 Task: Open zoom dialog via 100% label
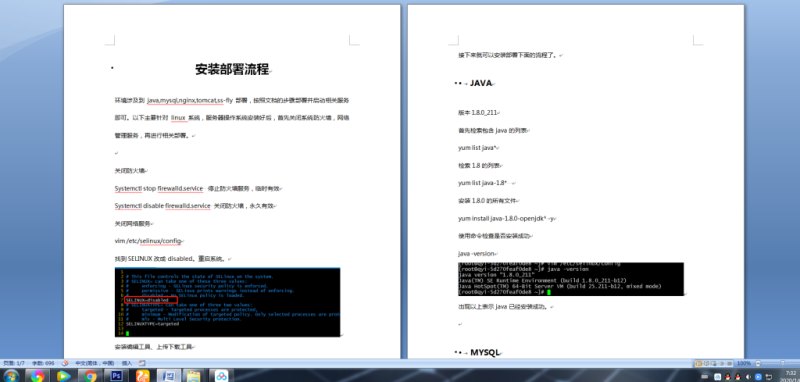point(744,363)
